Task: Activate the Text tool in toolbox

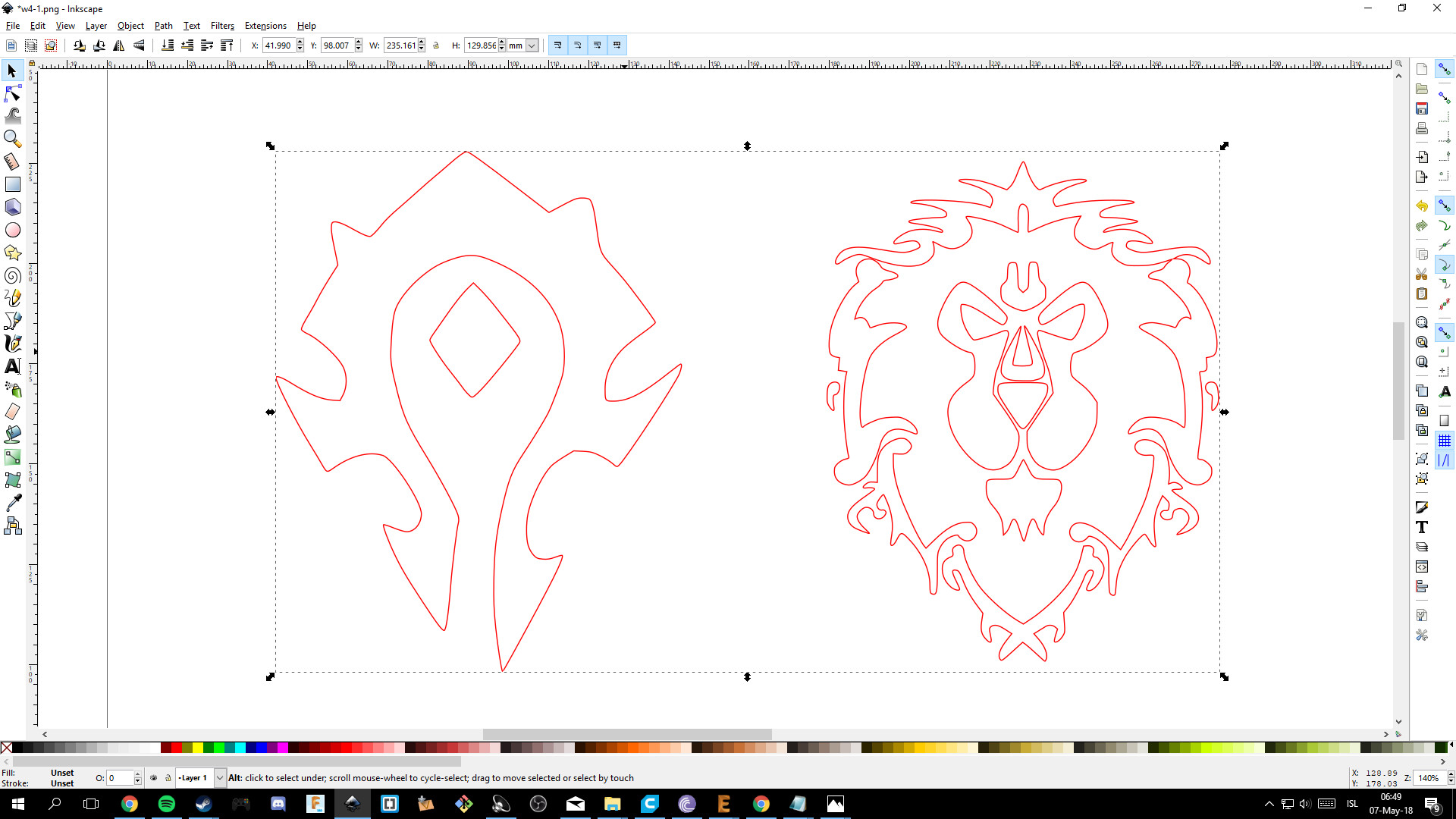Action: click(x=13, y=366)
